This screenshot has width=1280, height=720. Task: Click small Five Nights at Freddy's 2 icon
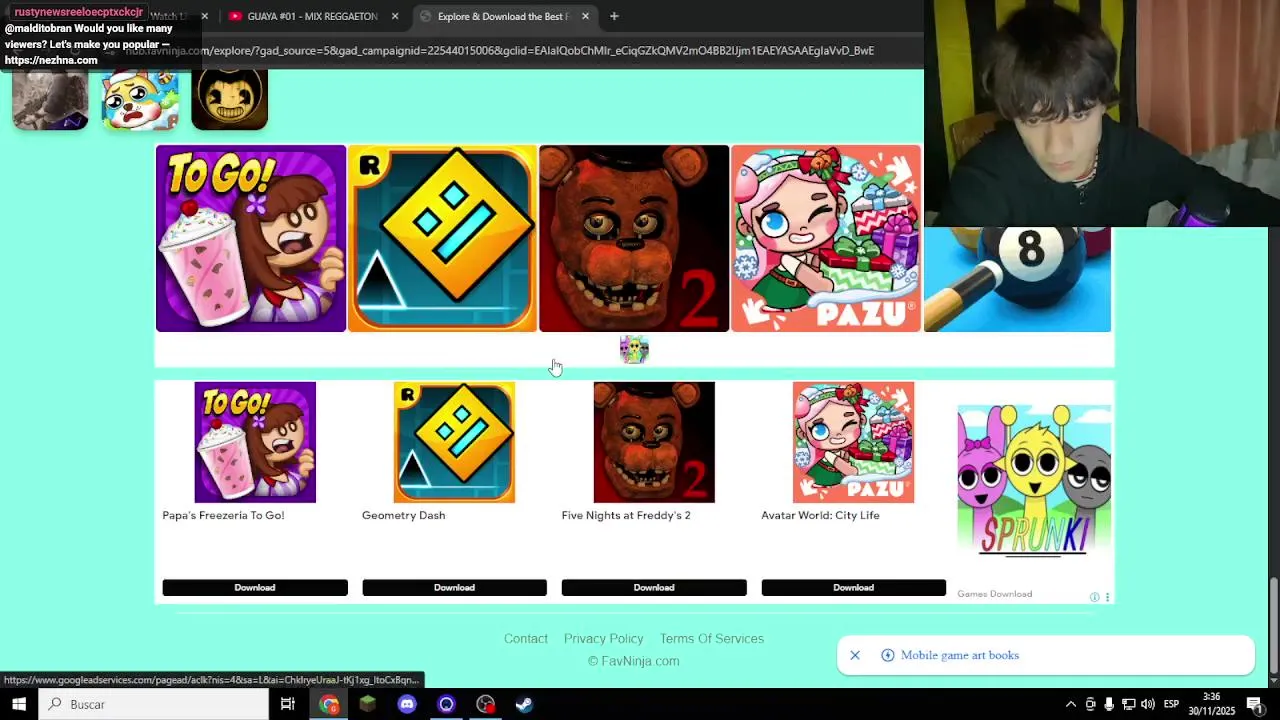click(x=654, y=442)
